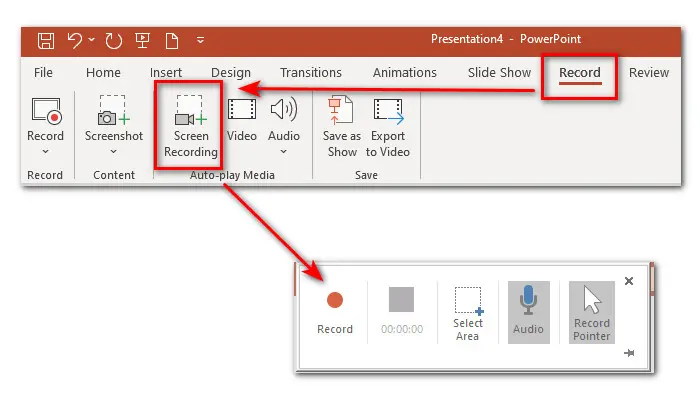Close the screen recording dock
The image size is (700, 407).
(x=629, y=281)
